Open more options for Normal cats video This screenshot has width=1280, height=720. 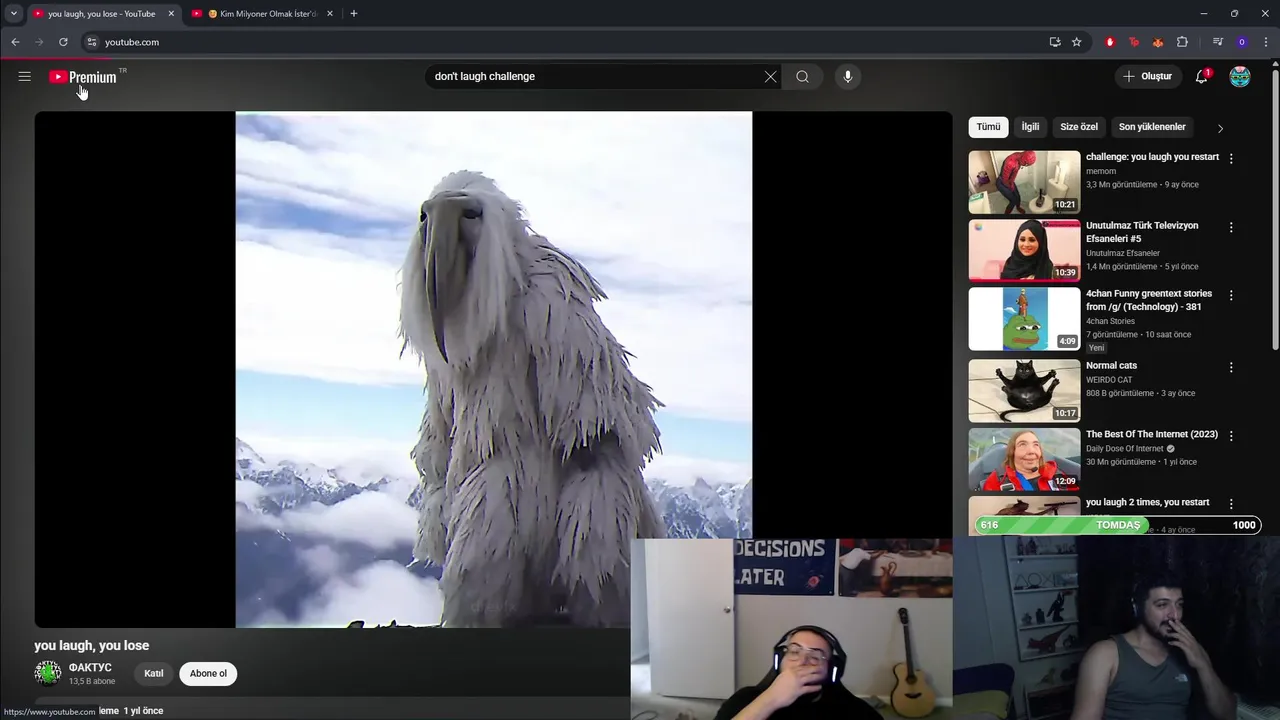click(1231, 367)
